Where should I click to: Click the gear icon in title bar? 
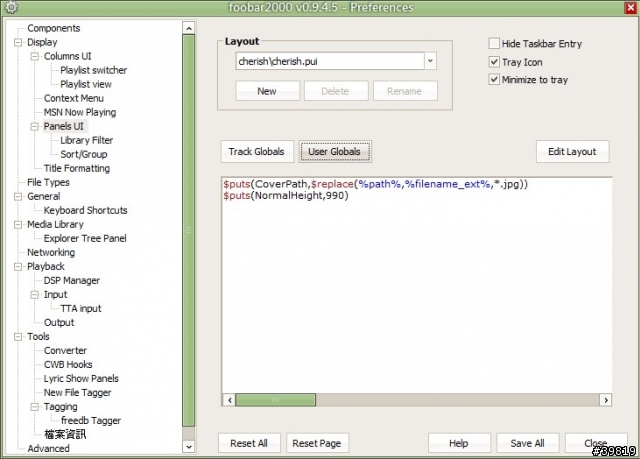click(x=11, y=7)
